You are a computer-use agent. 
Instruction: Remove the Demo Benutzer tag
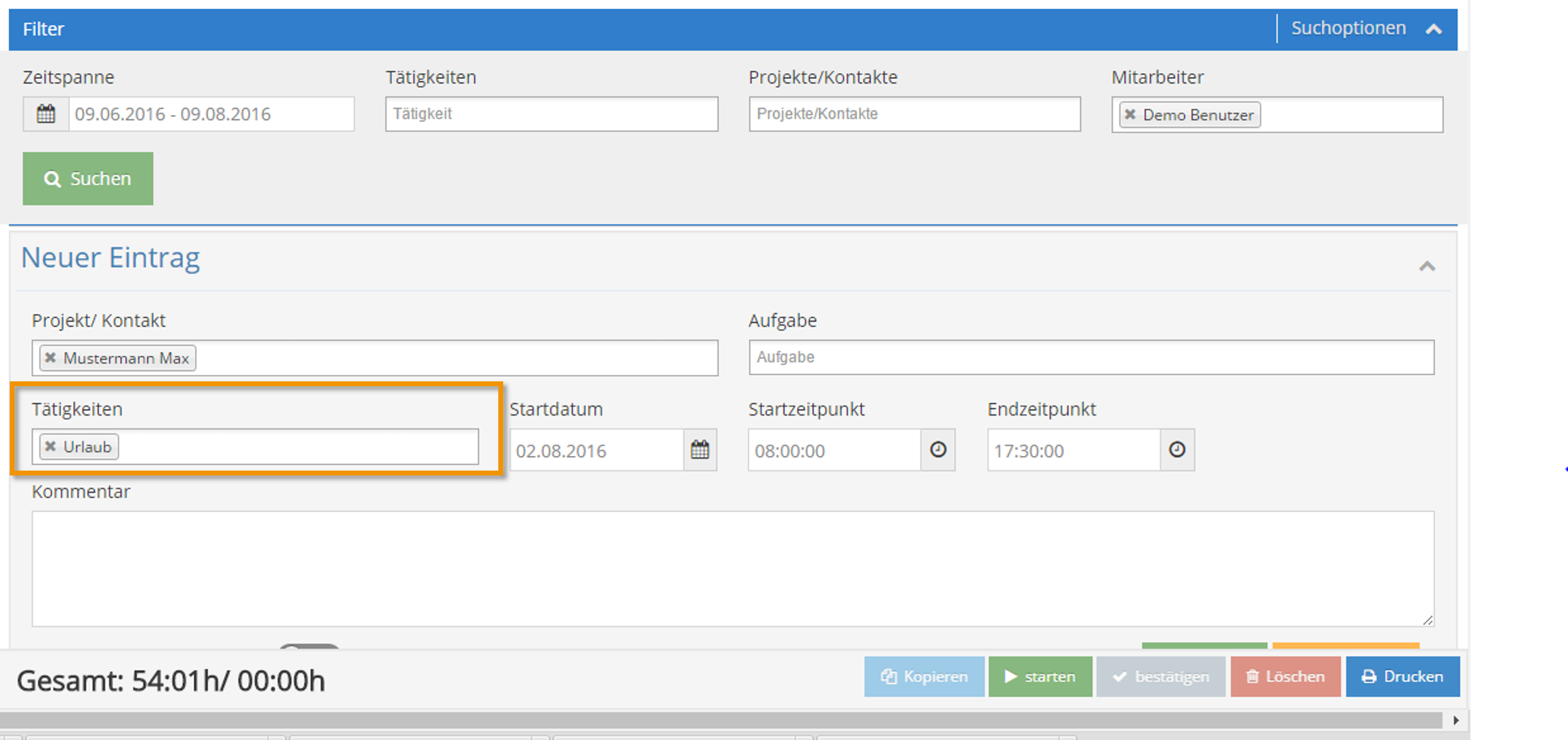[1130, 114]
